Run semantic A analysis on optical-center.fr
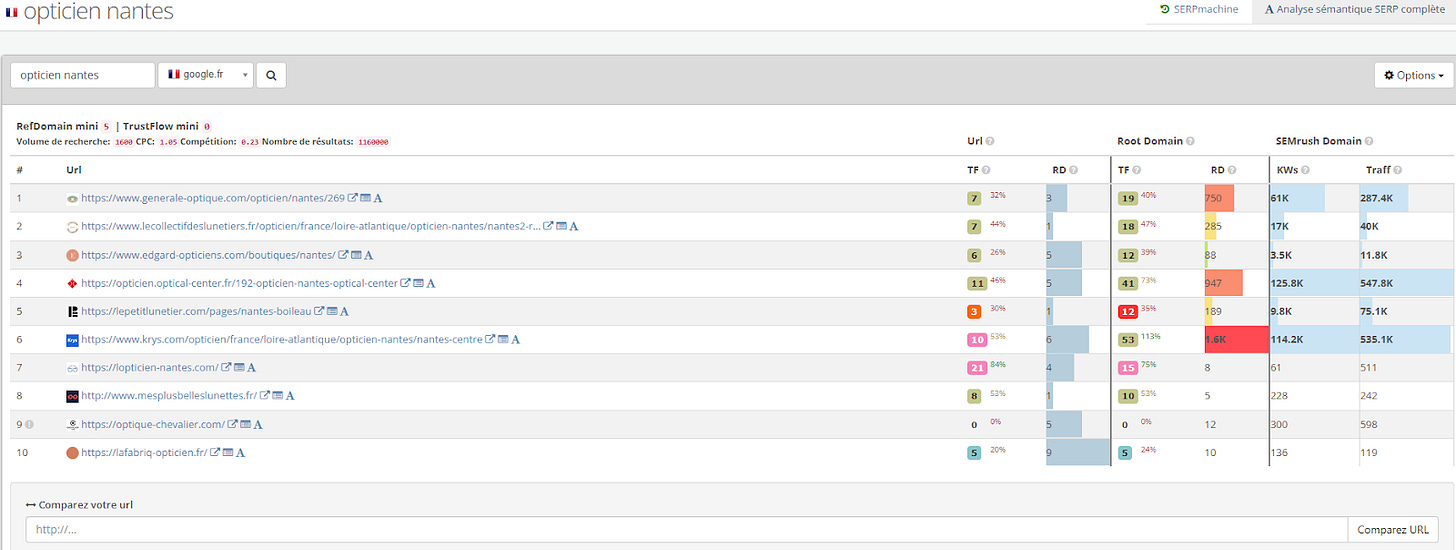The height and width of the screenshot is (550, 1456). (x=431, y=283)
